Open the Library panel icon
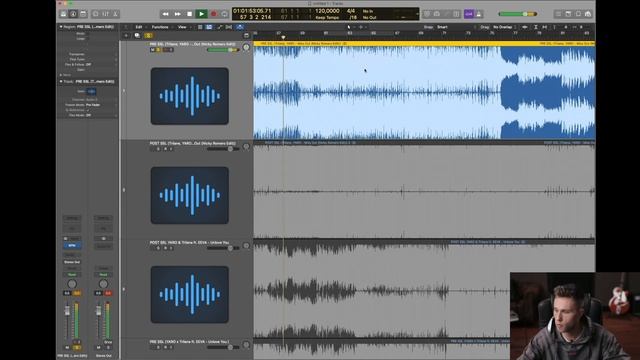 click(63, 14)
